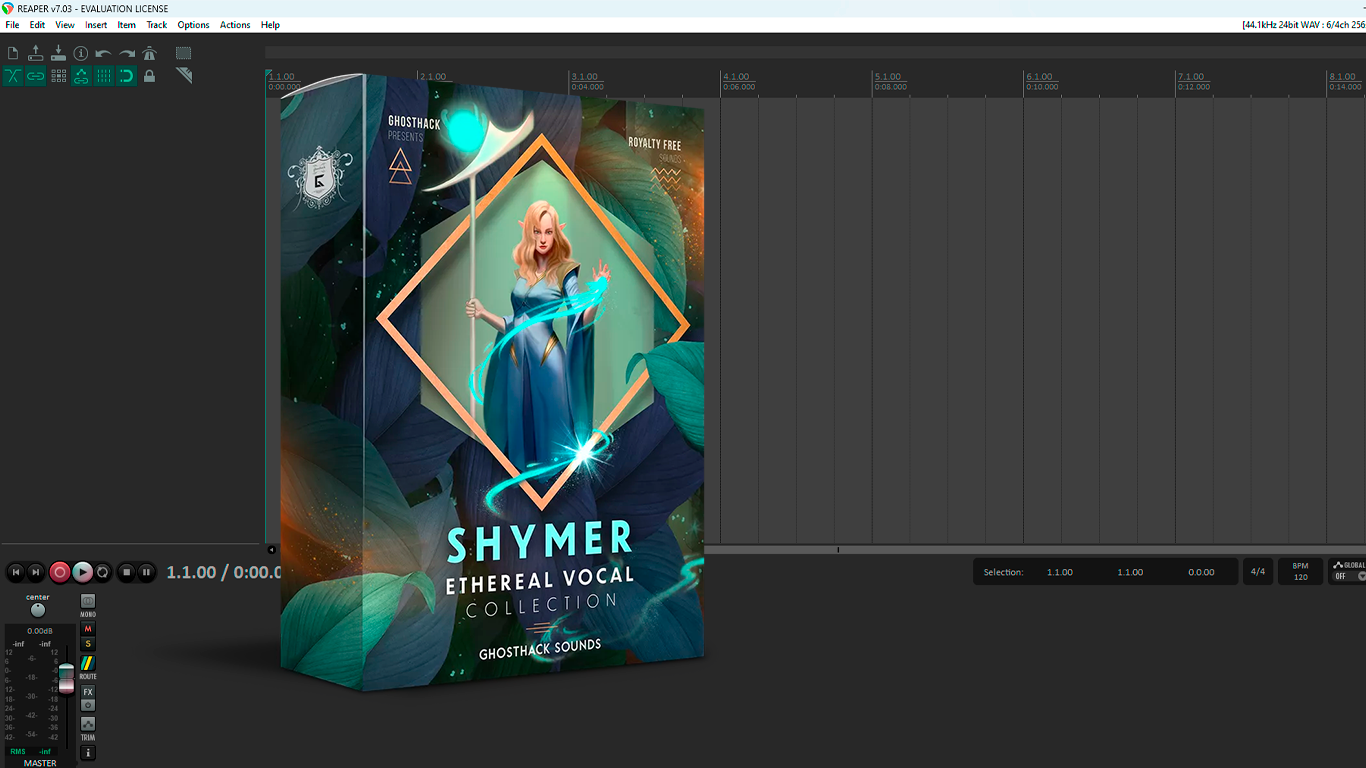Save the project with the download-arrow icon

58,53
